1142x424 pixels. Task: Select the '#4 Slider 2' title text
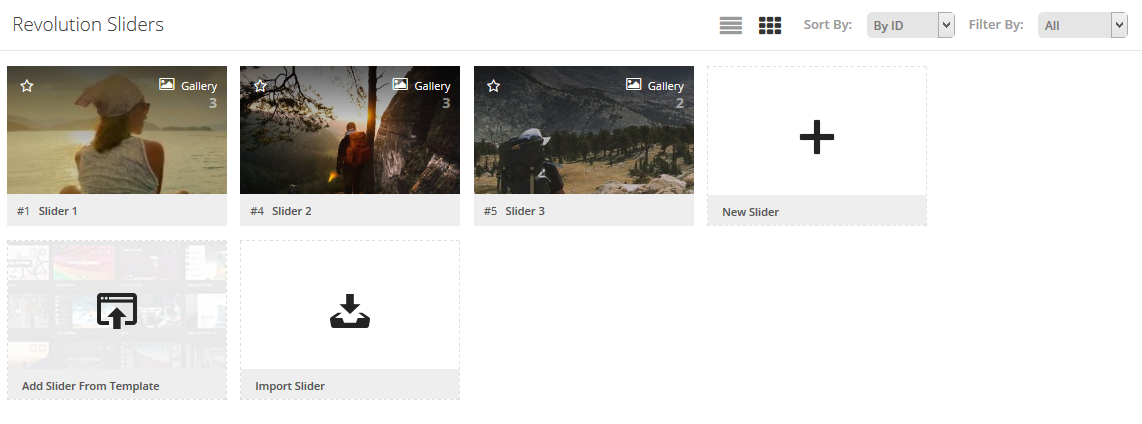[x=281, y=211]
